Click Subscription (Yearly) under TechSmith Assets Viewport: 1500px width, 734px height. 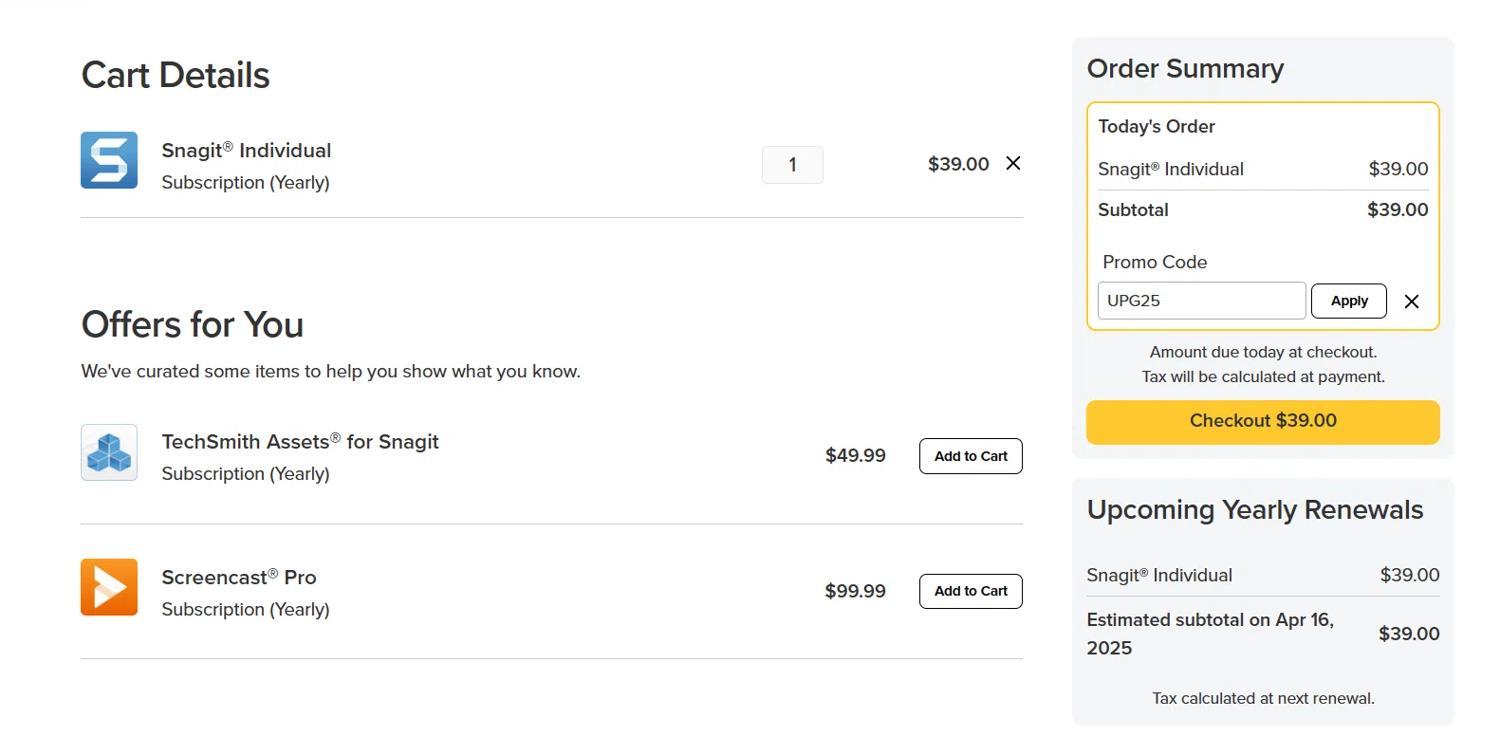[x=245, y=474]
